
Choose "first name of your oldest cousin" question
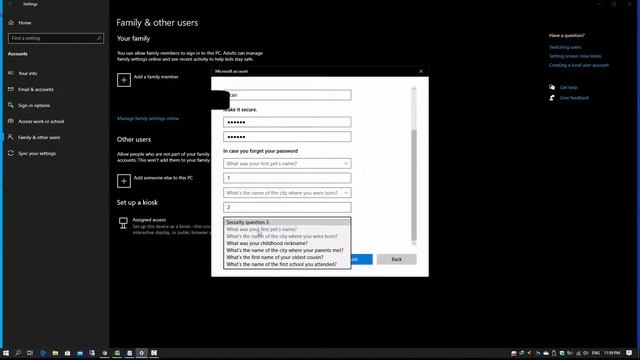[287, 257]
